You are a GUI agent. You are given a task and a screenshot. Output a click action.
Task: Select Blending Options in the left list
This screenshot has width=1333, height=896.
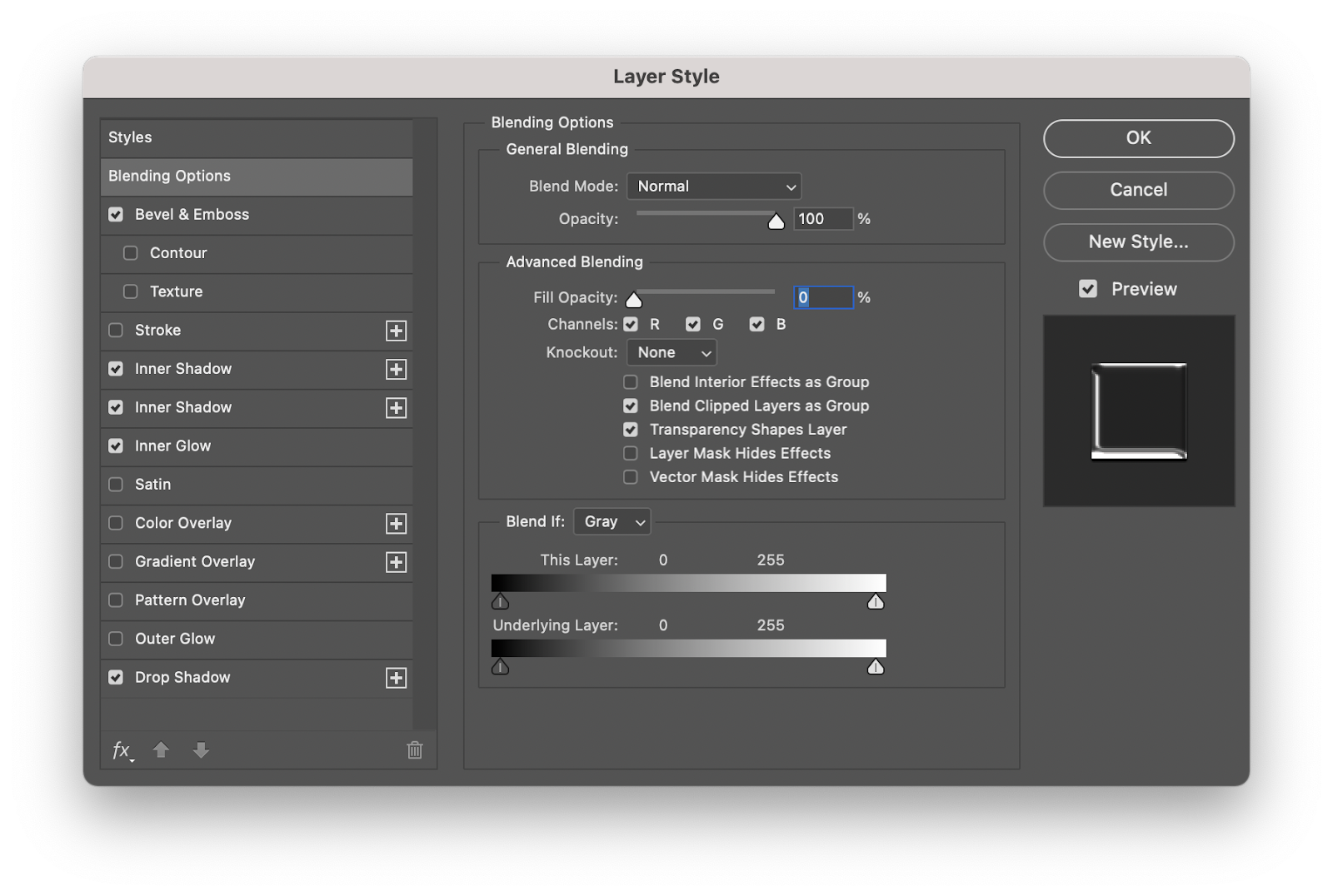257,177
